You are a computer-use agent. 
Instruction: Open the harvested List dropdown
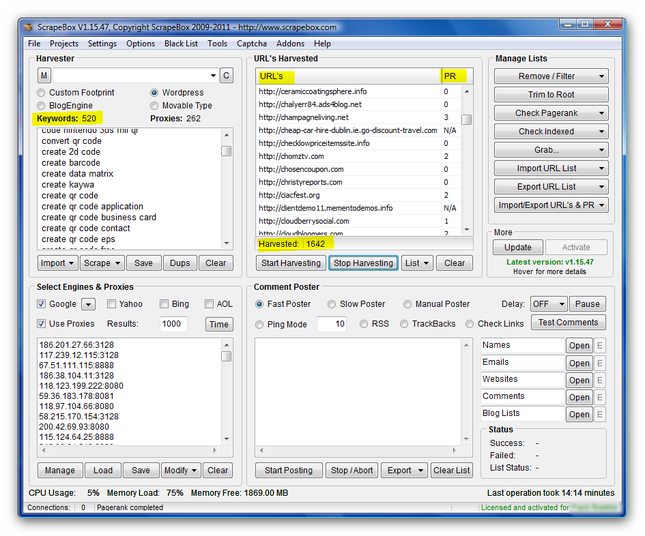point(417,263)
